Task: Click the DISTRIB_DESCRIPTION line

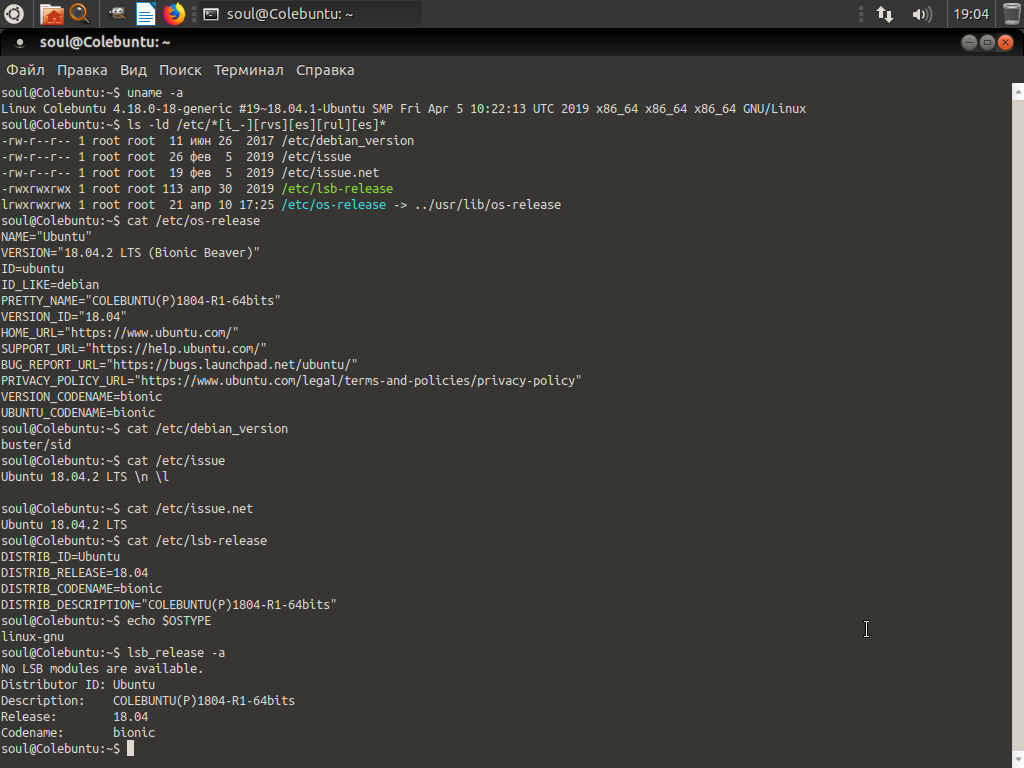Action: (168, 605)
